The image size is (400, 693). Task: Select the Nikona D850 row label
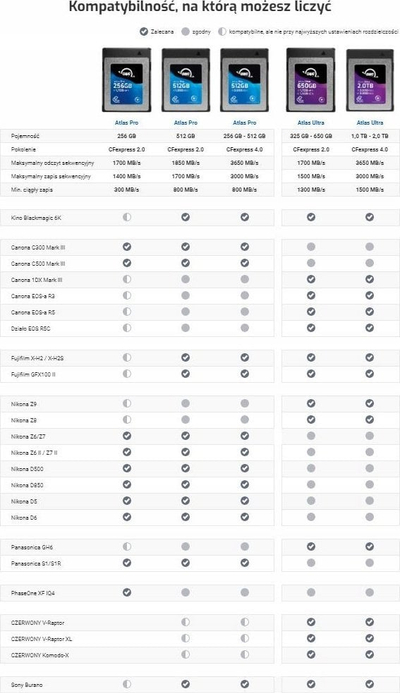(x=27, y=485)
